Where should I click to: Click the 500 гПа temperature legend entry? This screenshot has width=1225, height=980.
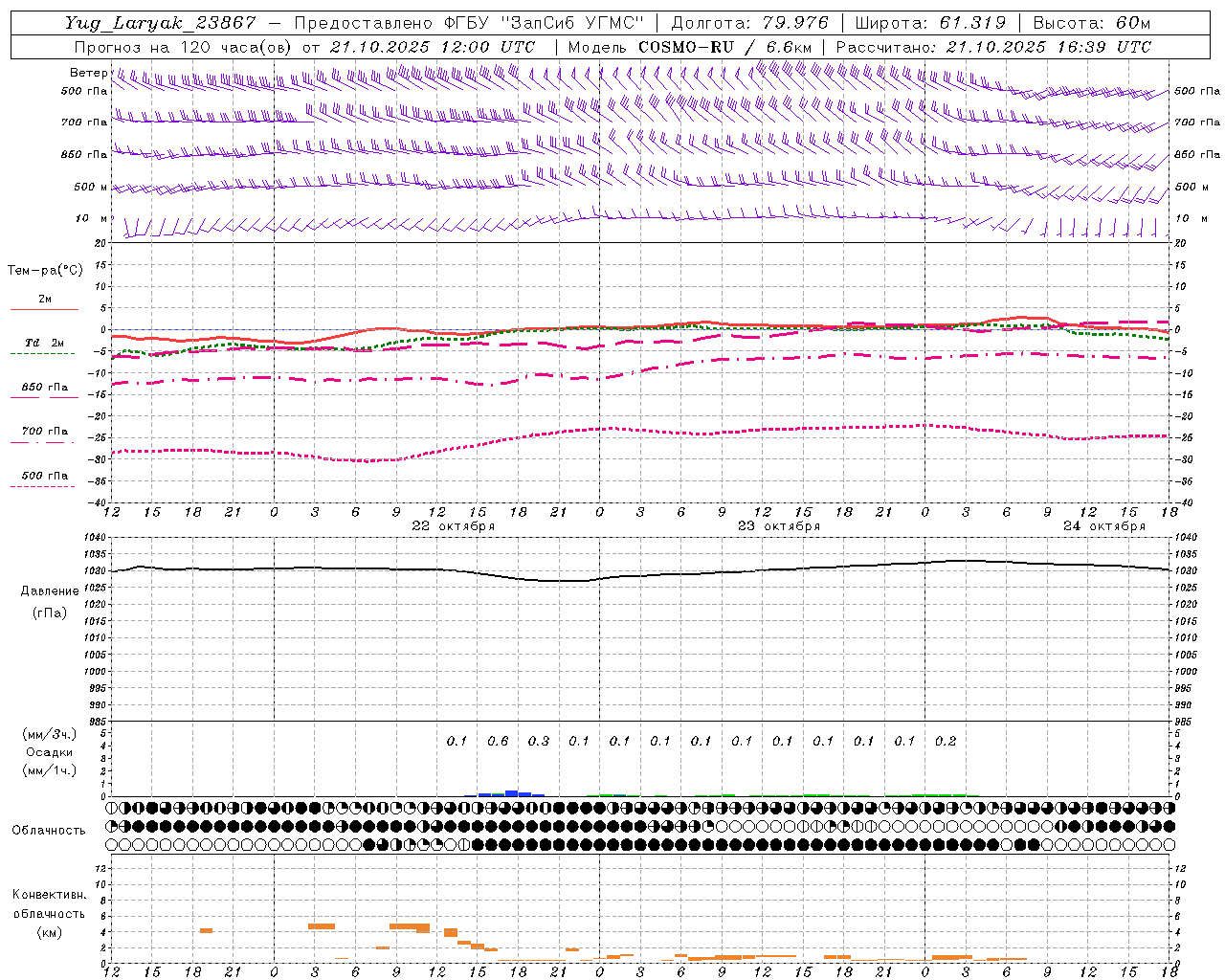pyautogui.click(x=45, y=476)
